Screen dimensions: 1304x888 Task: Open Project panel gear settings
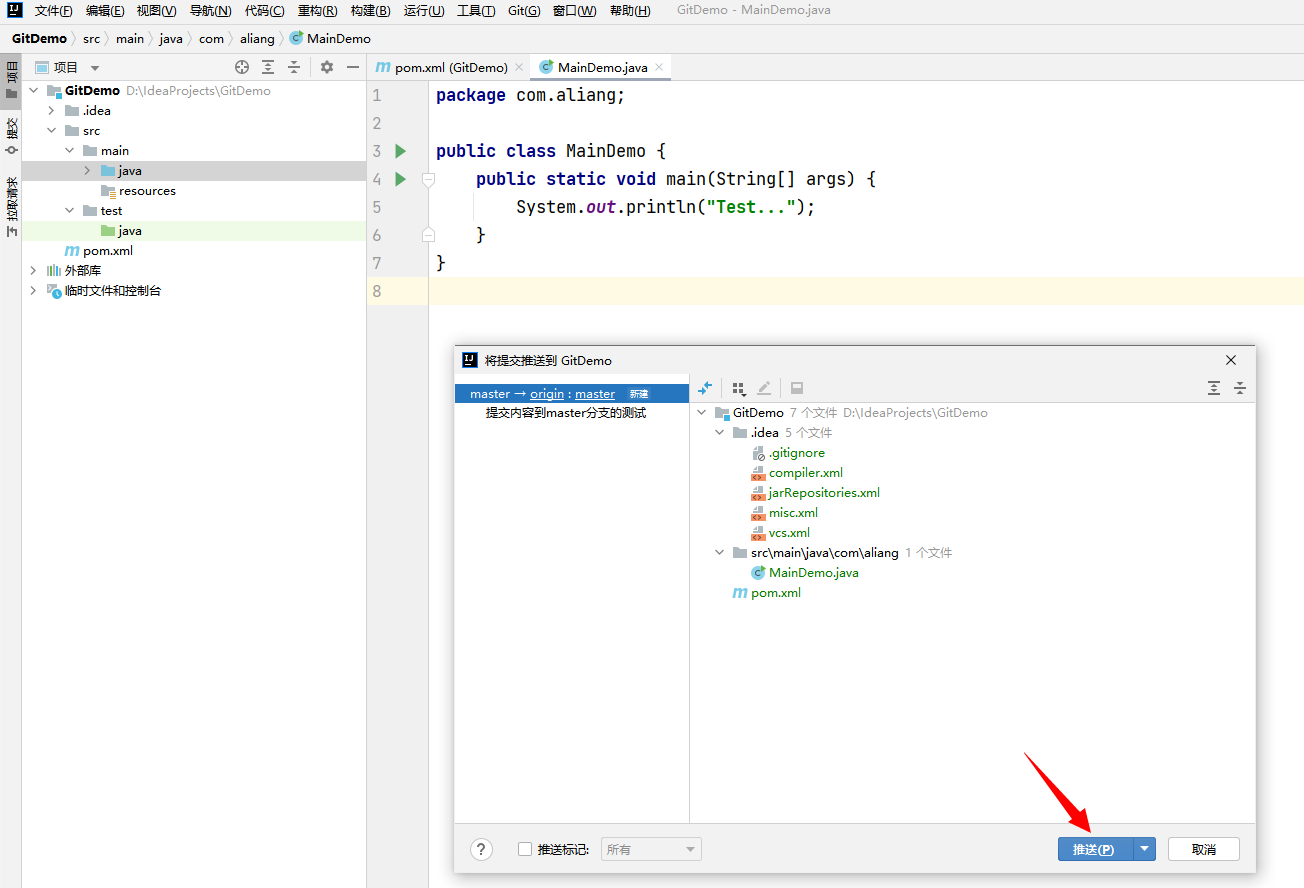[327, 67]
